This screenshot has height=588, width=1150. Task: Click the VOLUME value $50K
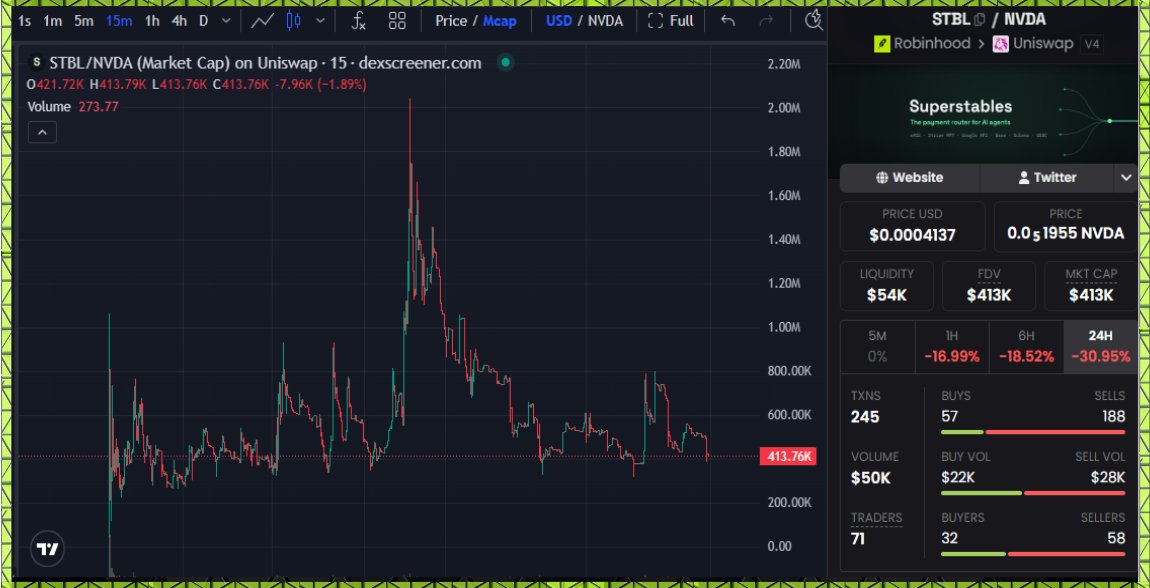click(x=871, y=478)
